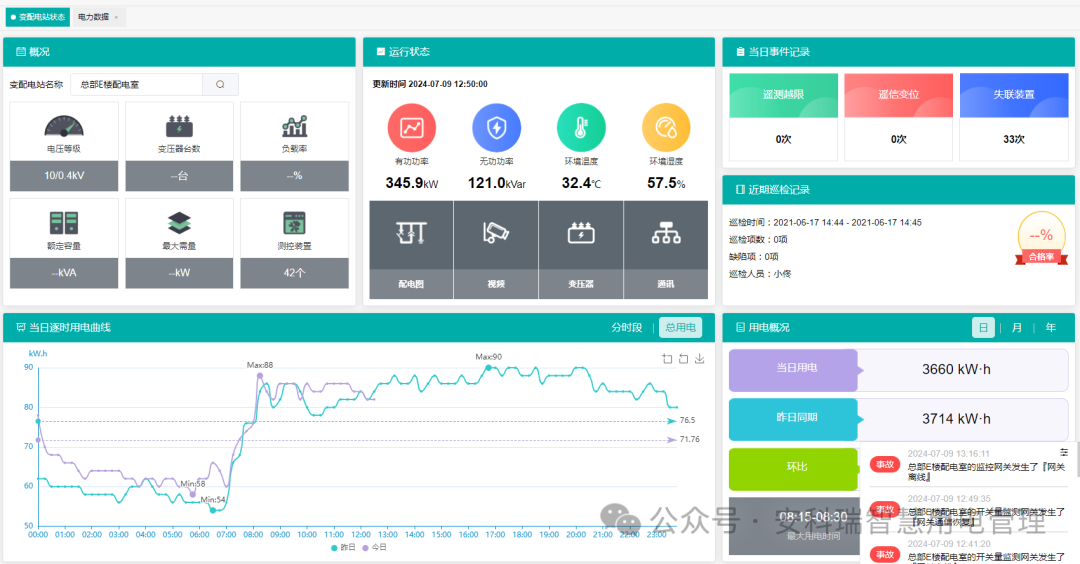Download the chart as image

[700, 359]
